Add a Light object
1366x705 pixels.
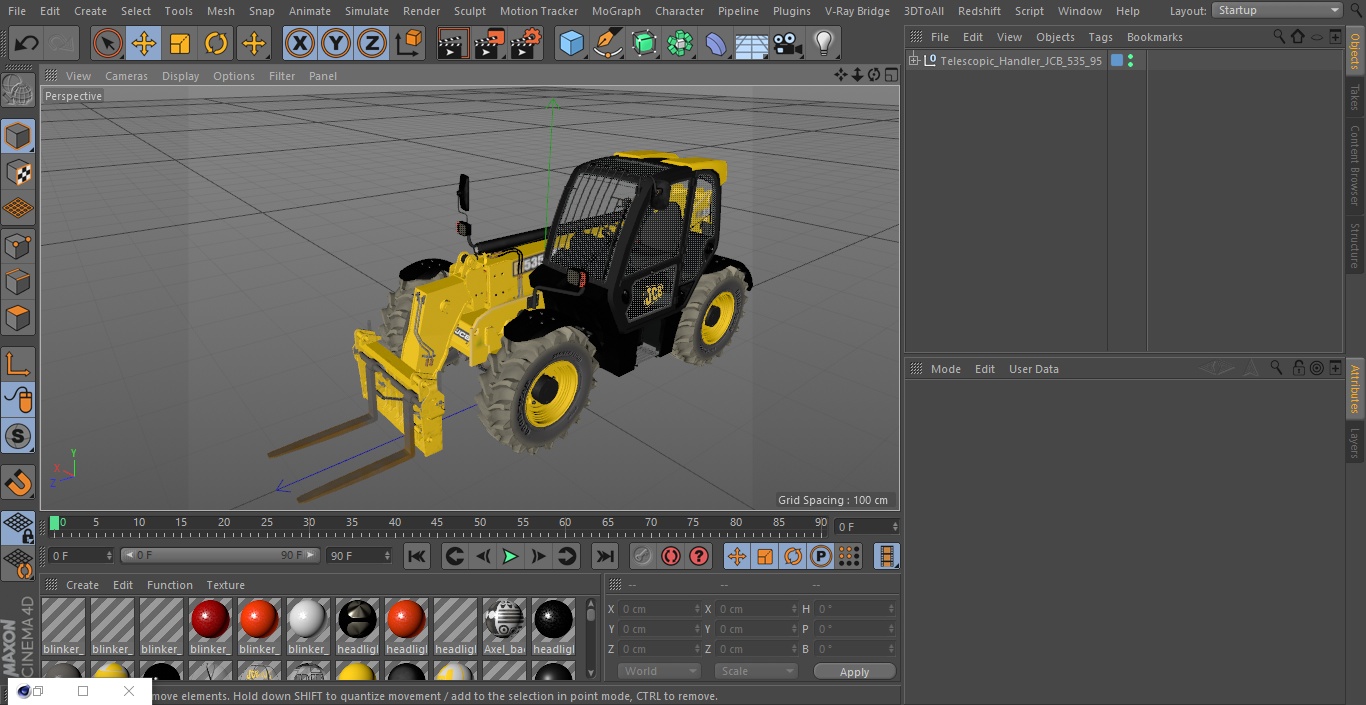[x=824, y=43]
